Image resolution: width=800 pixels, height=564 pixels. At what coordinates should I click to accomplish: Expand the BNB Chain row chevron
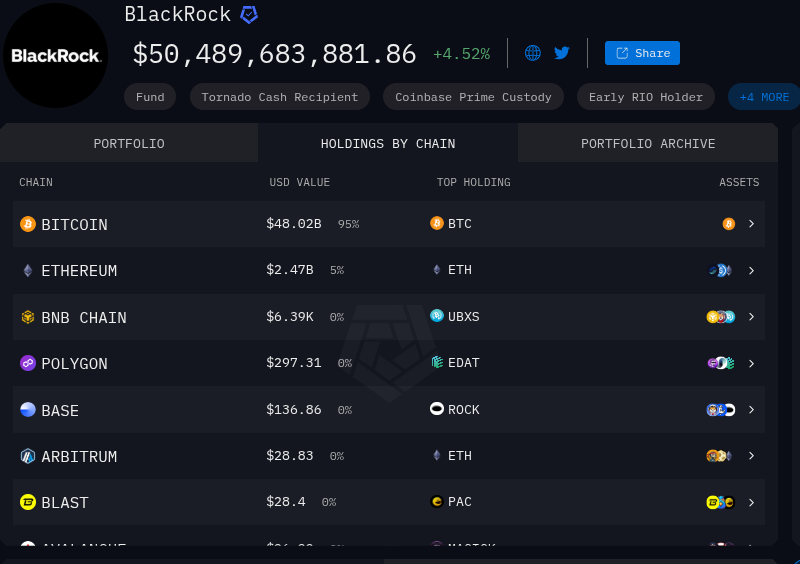tap(752, 317)
